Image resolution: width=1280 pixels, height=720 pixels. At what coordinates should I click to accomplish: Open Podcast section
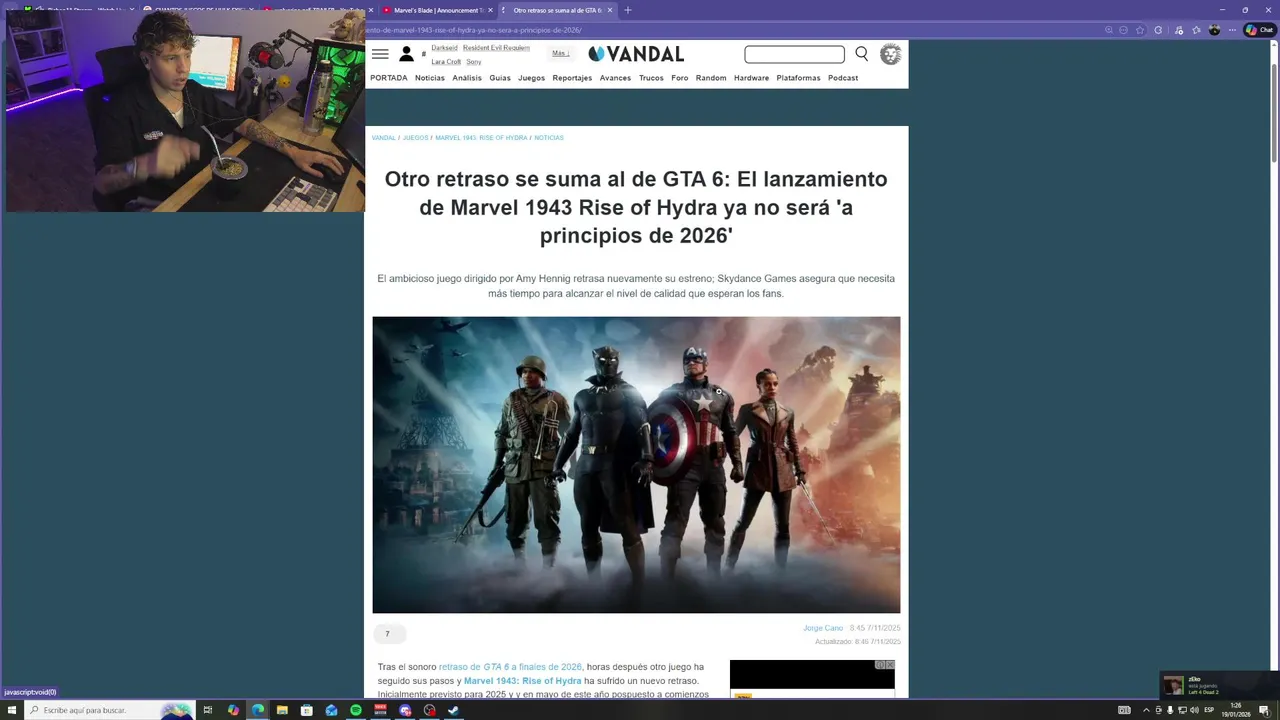click(843, 78)
